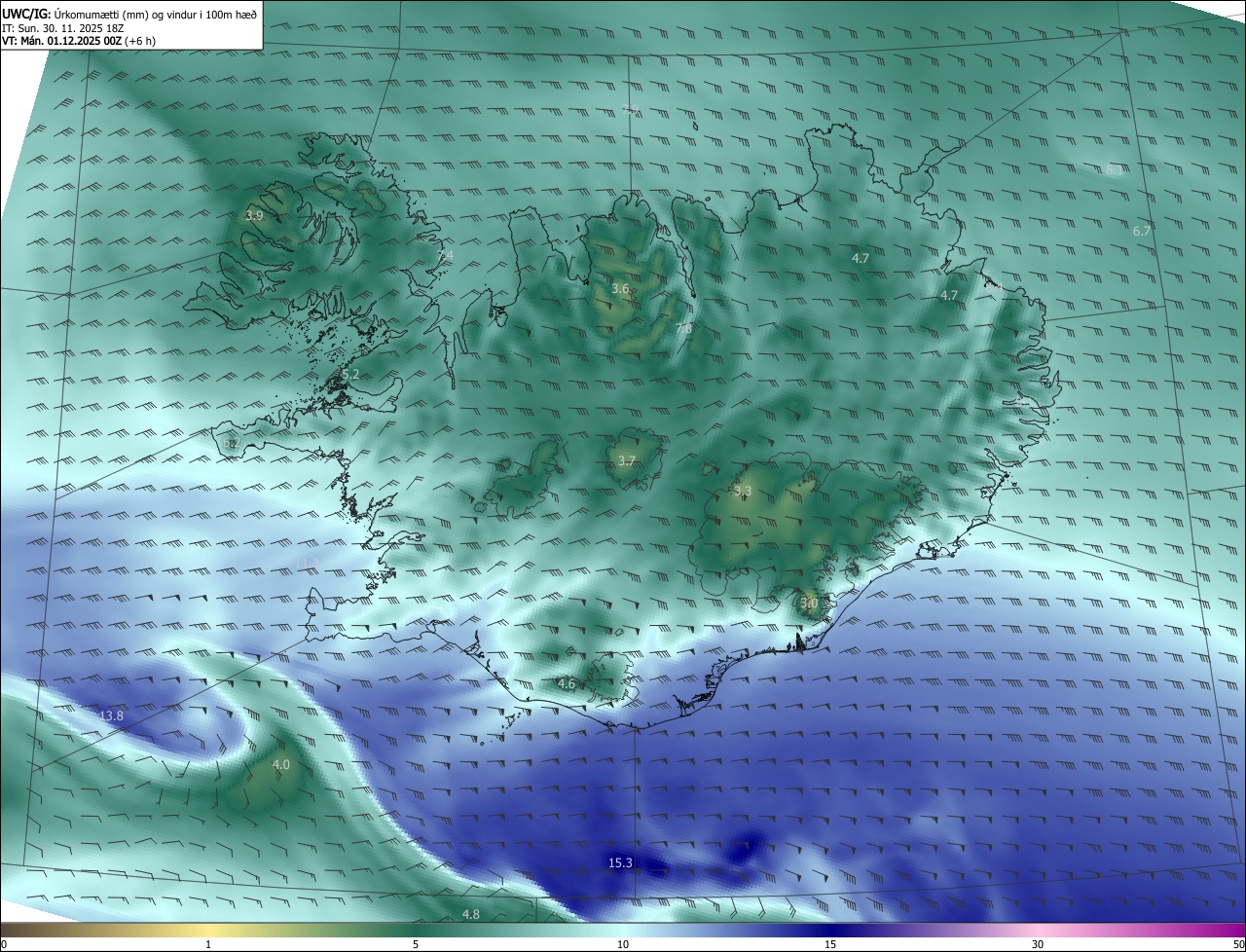Click the 50 tick on the color scale
Screen dimensions: 1246x952
coord(1238,945)
